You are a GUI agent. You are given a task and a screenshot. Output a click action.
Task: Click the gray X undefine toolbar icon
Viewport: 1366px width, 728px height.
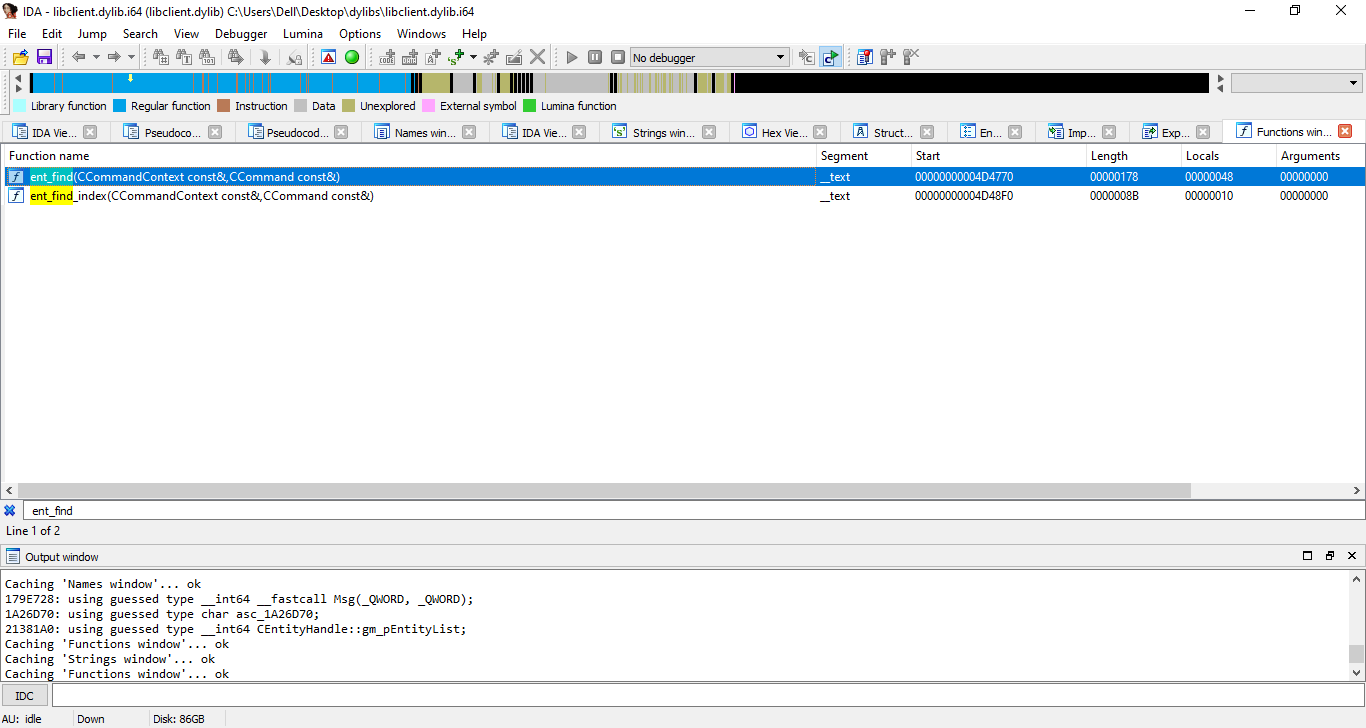(538, 57)
